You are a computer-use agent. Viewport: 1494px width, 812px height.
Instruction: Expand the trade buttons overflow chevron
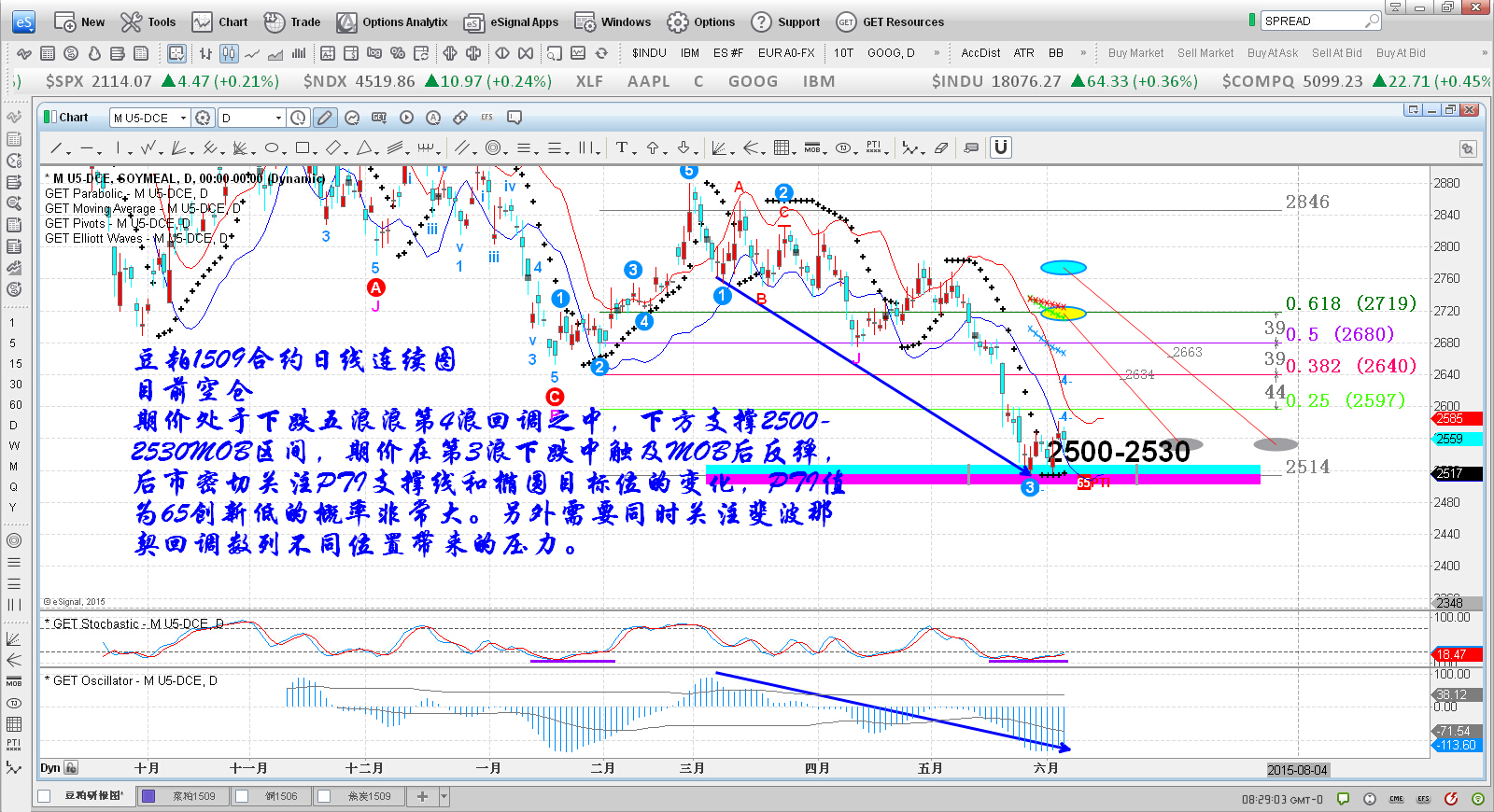coord(1484,53)
